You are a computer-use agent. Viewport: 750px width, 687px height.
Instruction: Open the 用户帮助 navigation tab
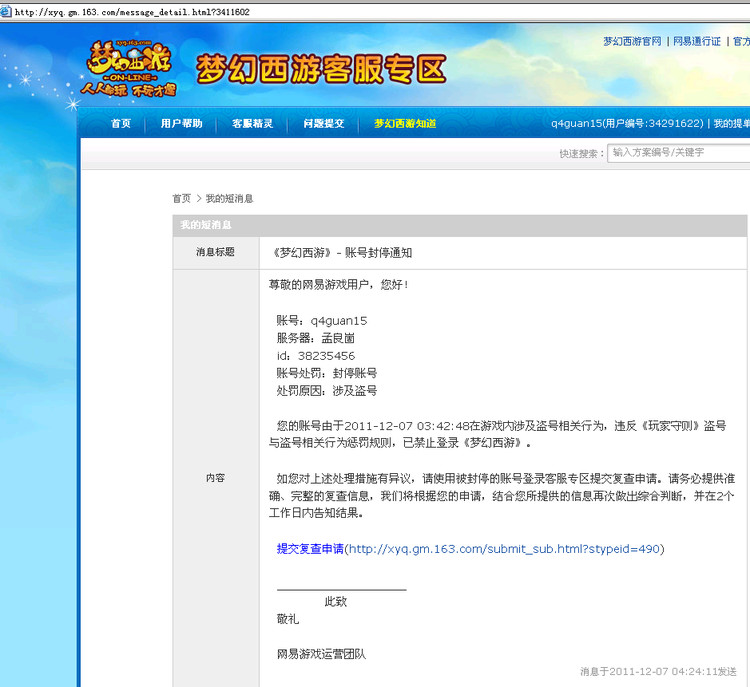(181, 124)
